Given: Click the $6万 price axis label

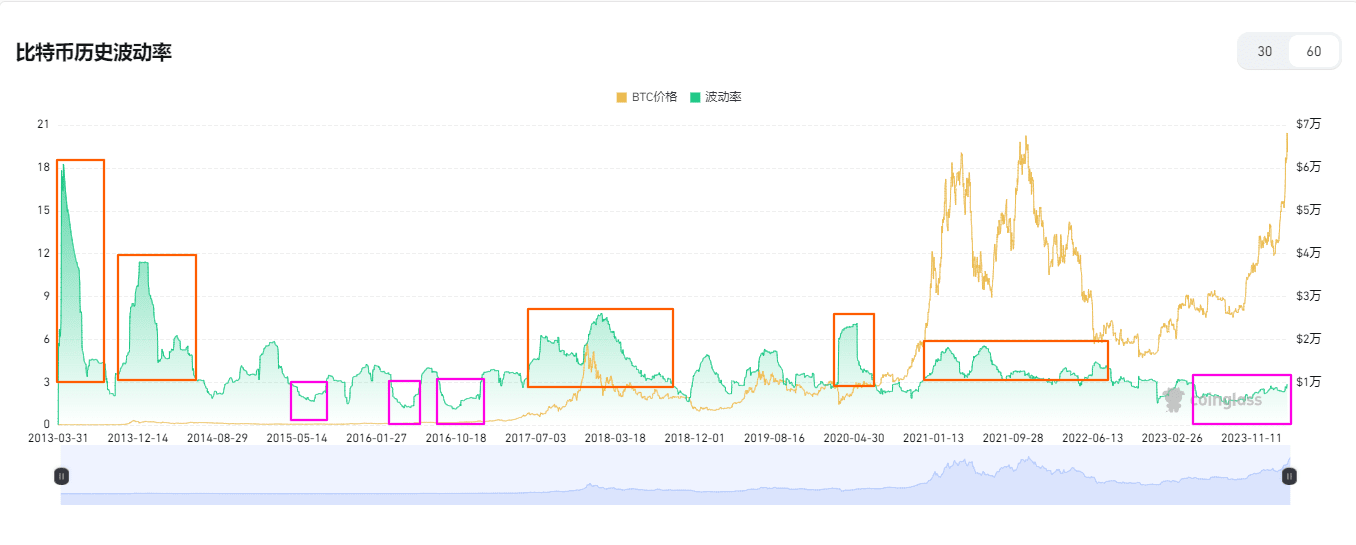Looking at the screenshot, I should (x=1308, y=167).
